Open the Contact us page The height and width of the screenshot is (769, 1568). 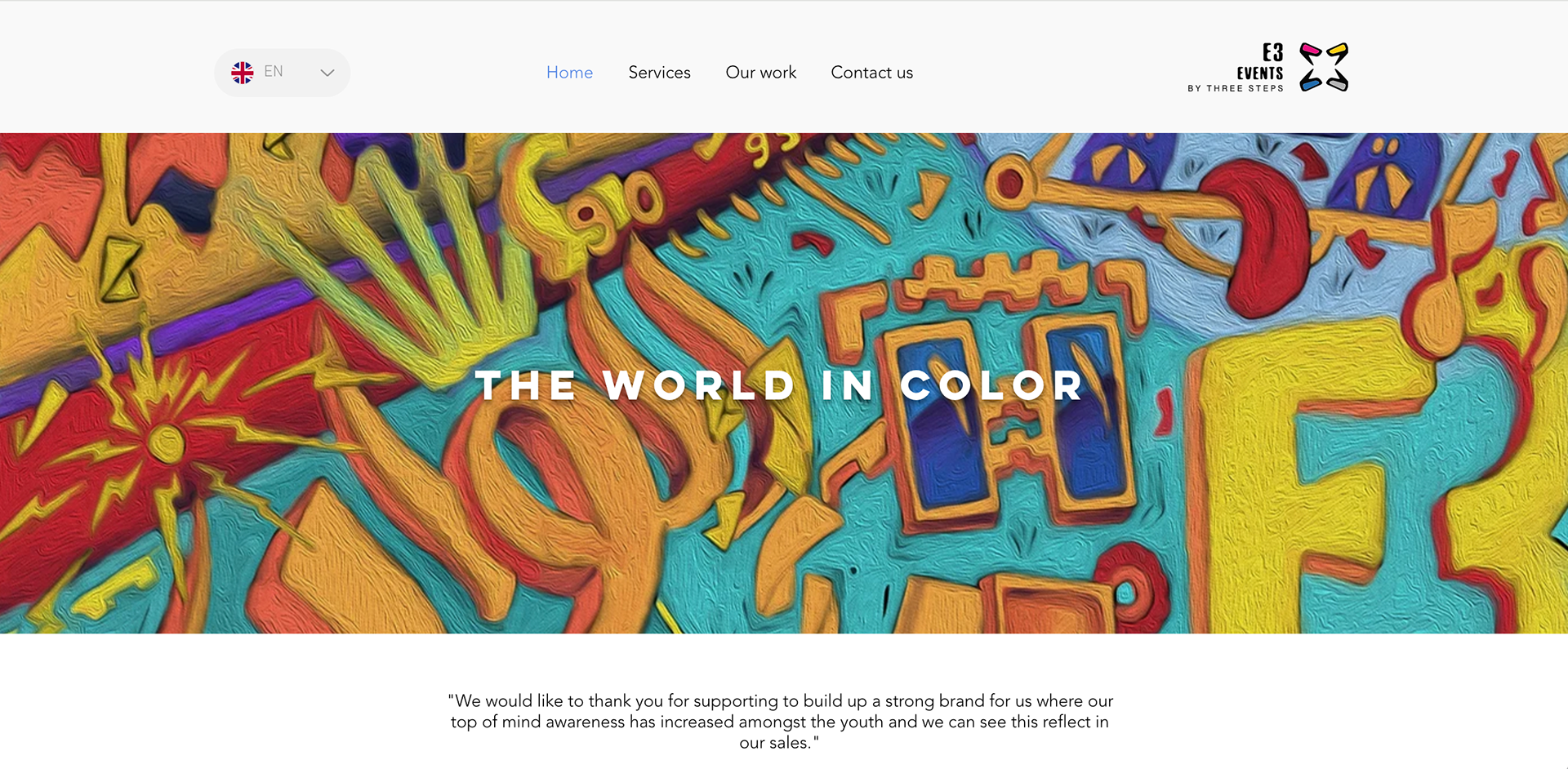pyautogui.click(x=871, y=73)
